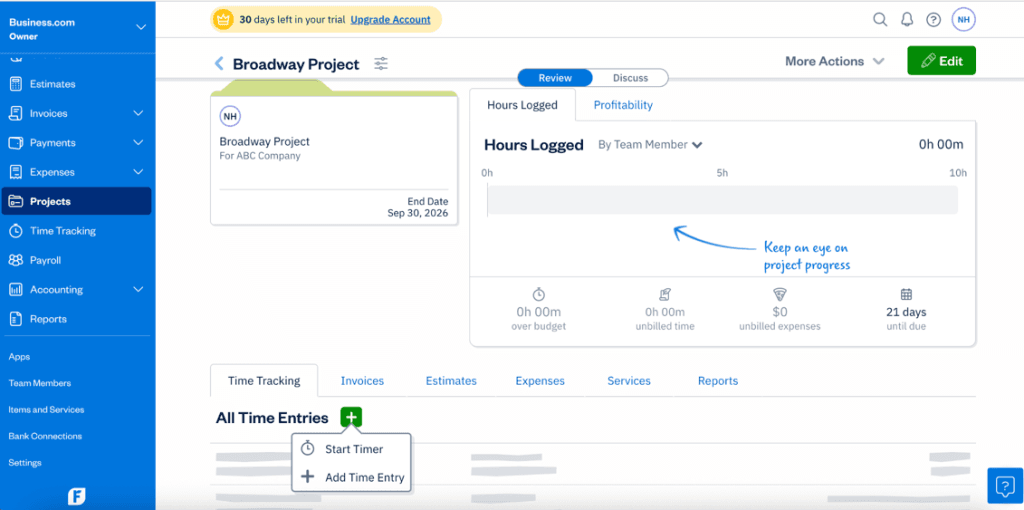Open the search magnifier icon

[880, 20]
